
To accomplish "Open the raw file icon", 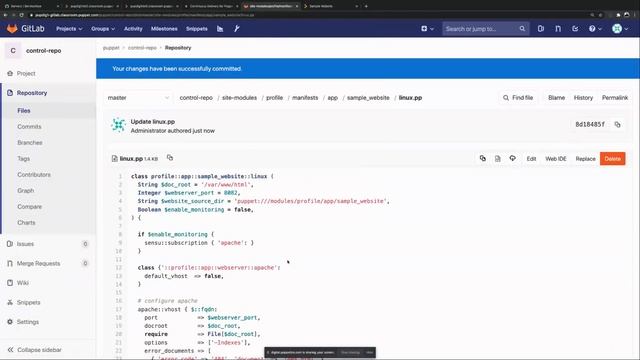I will 498,158.
